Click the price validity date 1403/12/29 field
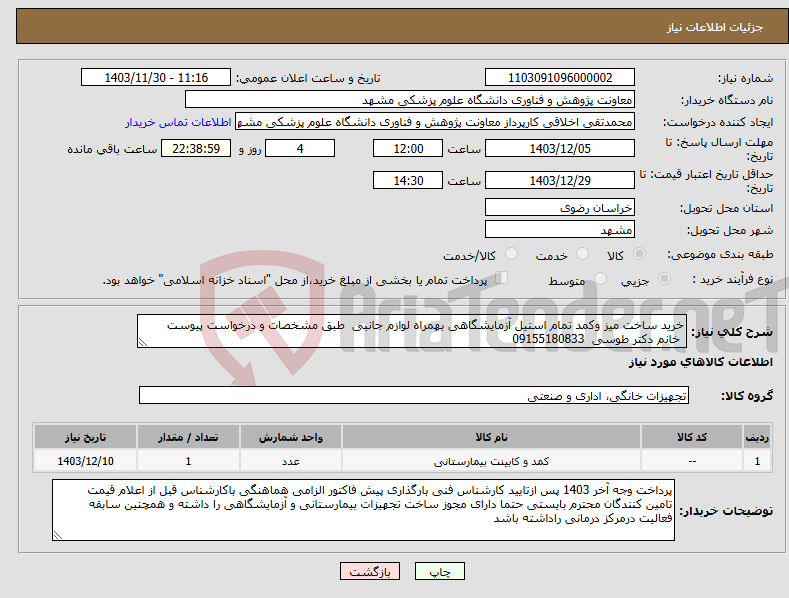The height and width of the screenshot is (598, 789). click(x=560, y=180)
